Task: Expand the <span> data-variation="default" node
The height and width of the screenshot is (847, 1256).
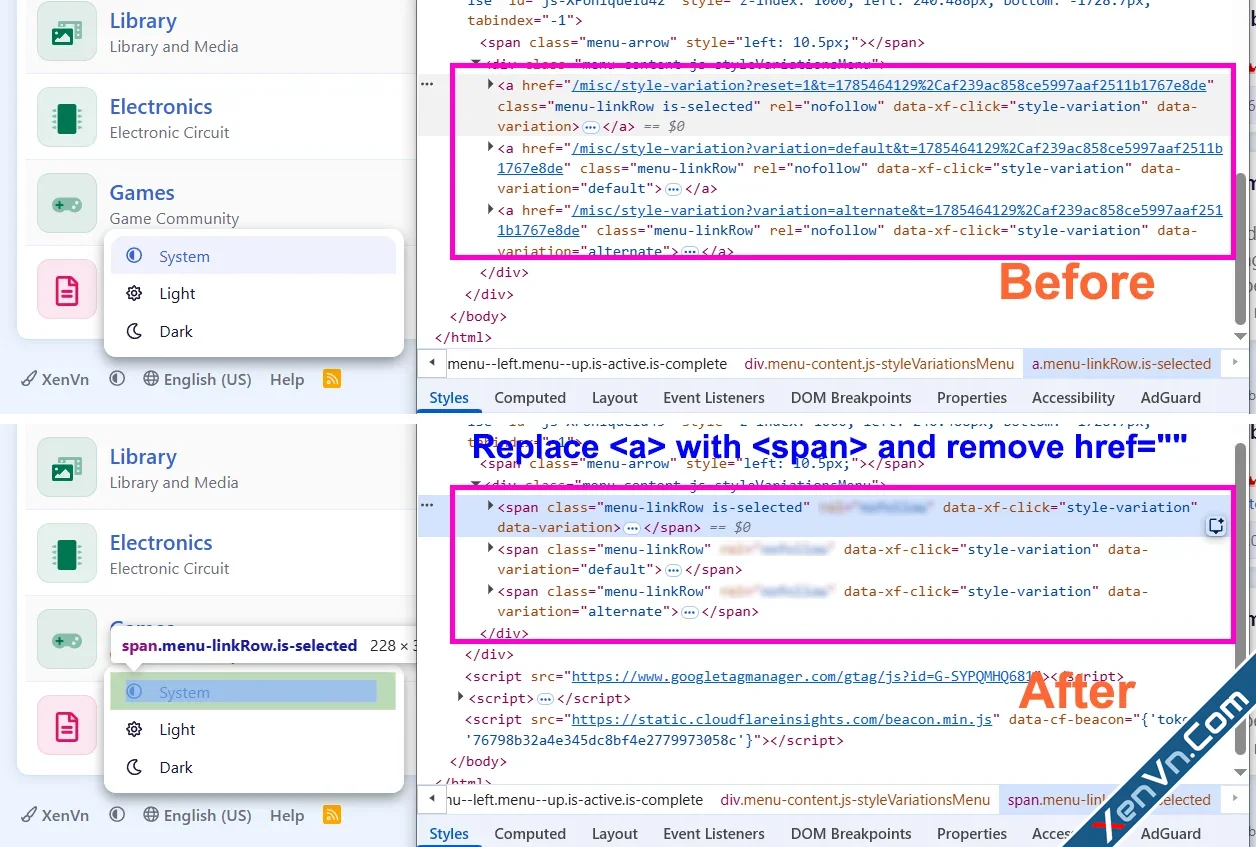Action: 491,548
